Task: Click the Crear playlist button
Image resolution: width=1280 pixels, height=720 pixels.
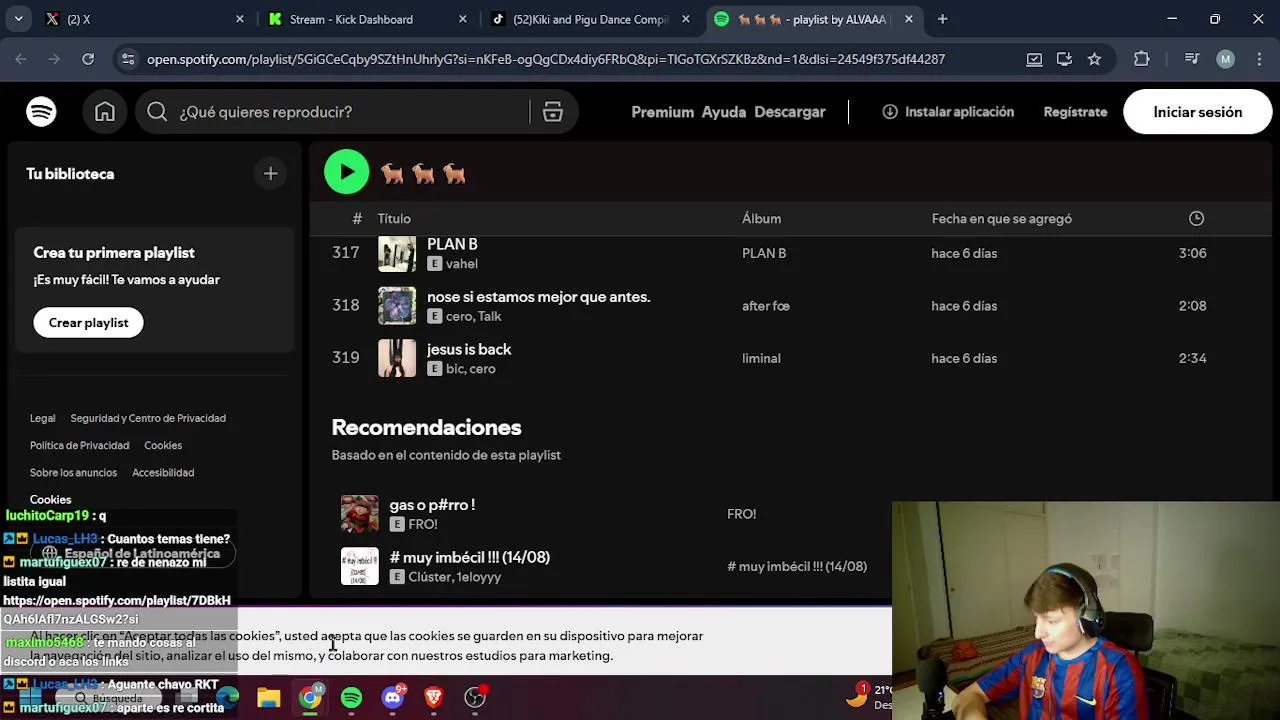Action: pyautogui.click(x=88, y=323)
